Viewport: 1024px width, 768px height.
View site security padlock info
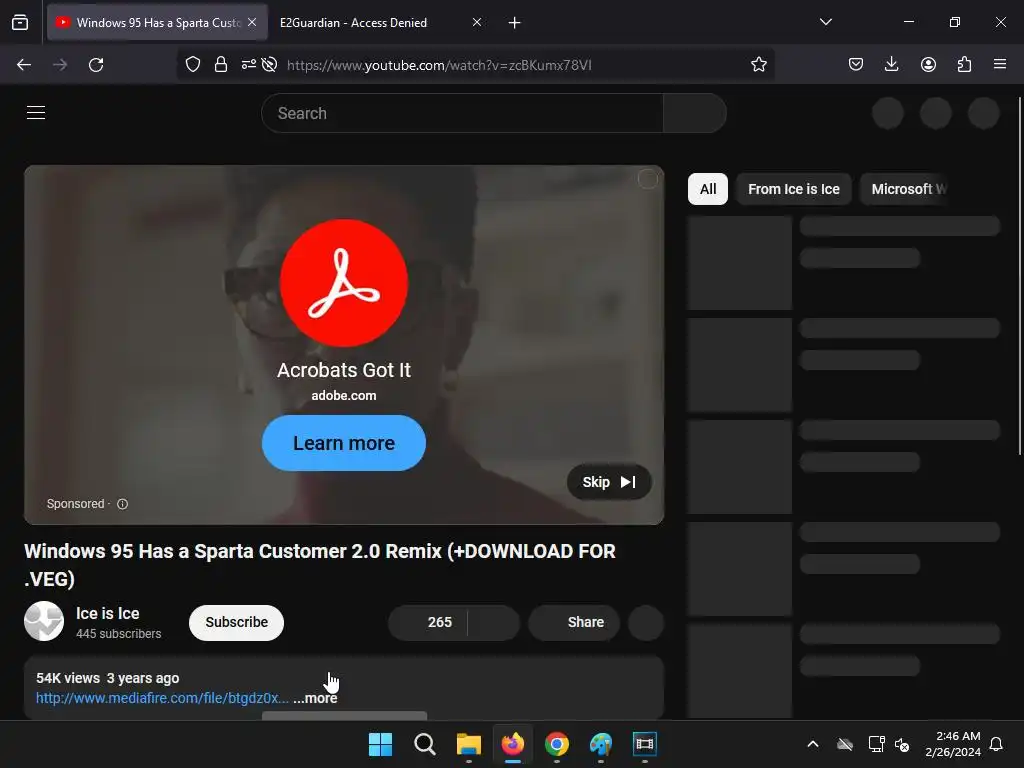(221, 65)
